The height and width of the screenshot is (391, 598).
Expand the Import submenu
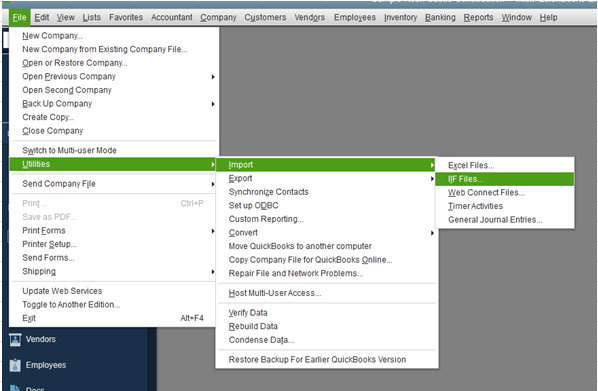point(326,165)
